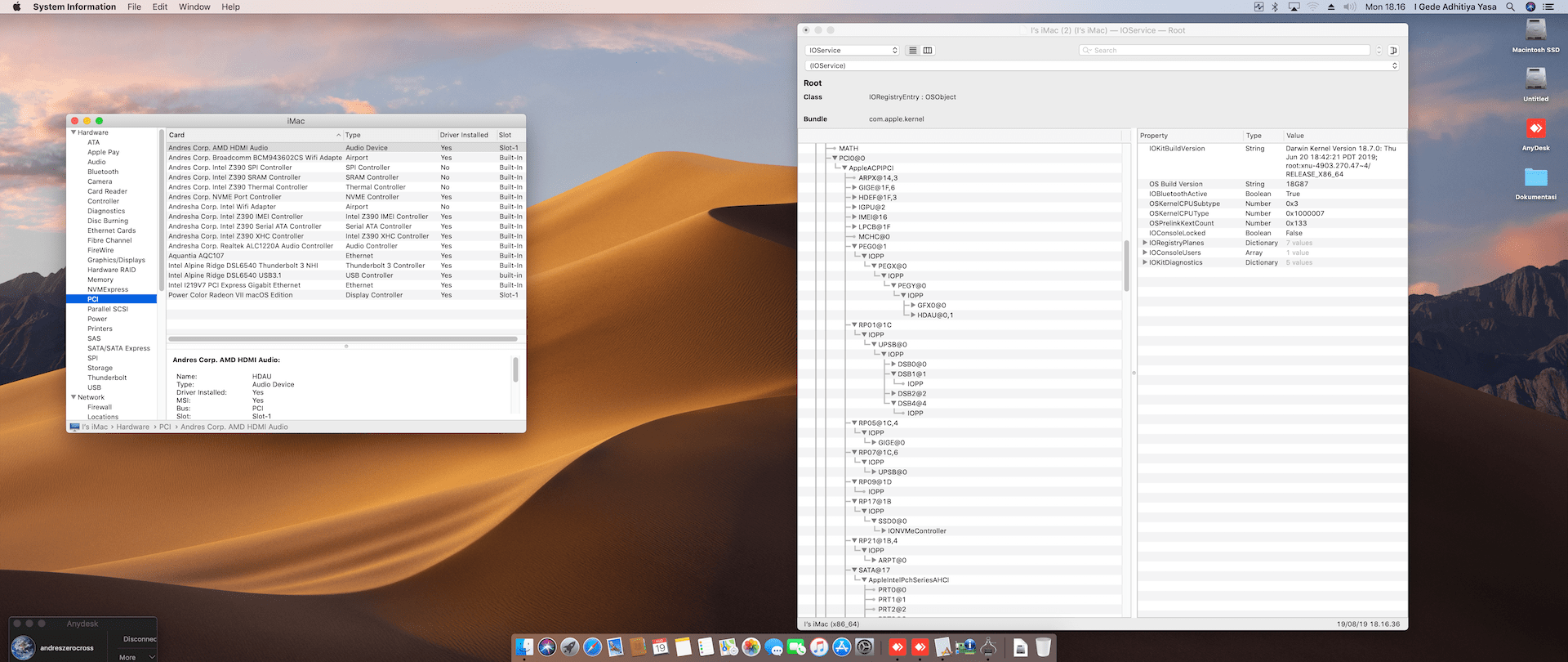Click the Bluetooth menu bar icon
This screenshot has height=662, width=1568.
1275,7
